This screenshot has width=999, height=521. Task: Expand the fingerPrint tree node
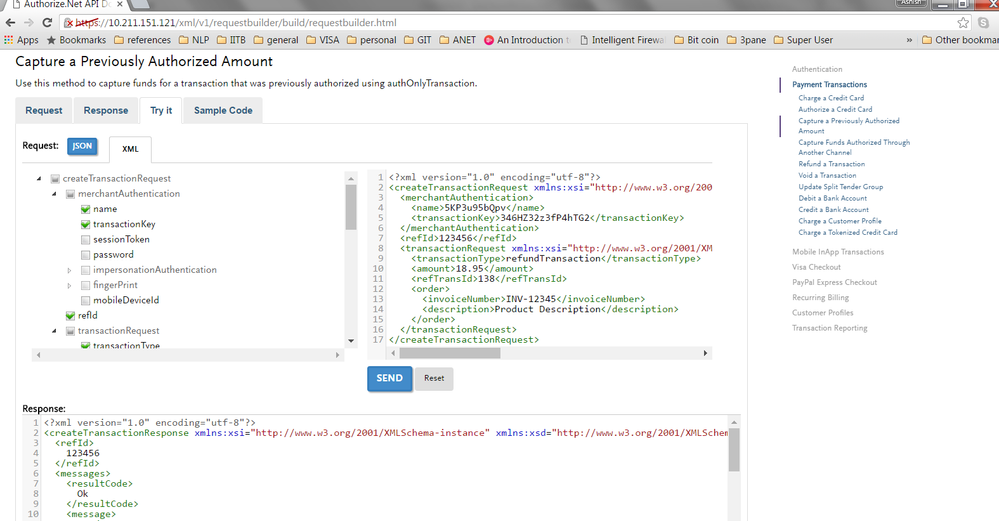[x=69, y=285]
